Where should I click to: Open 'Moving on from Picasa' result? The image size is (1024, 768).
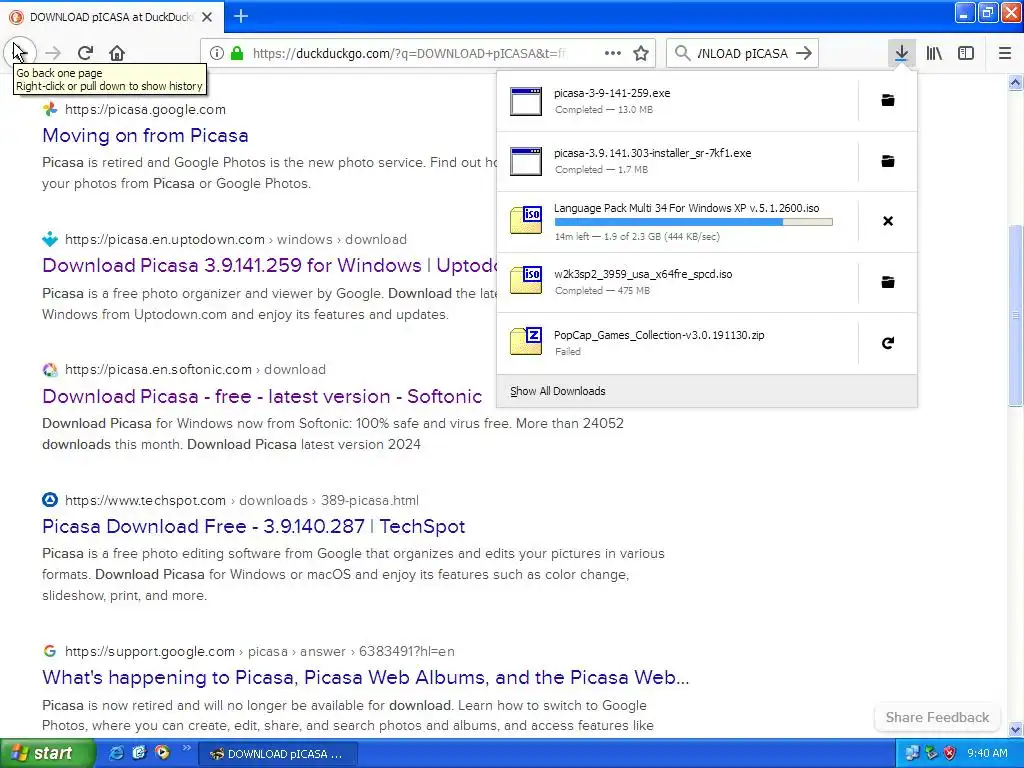coord(145,135)
